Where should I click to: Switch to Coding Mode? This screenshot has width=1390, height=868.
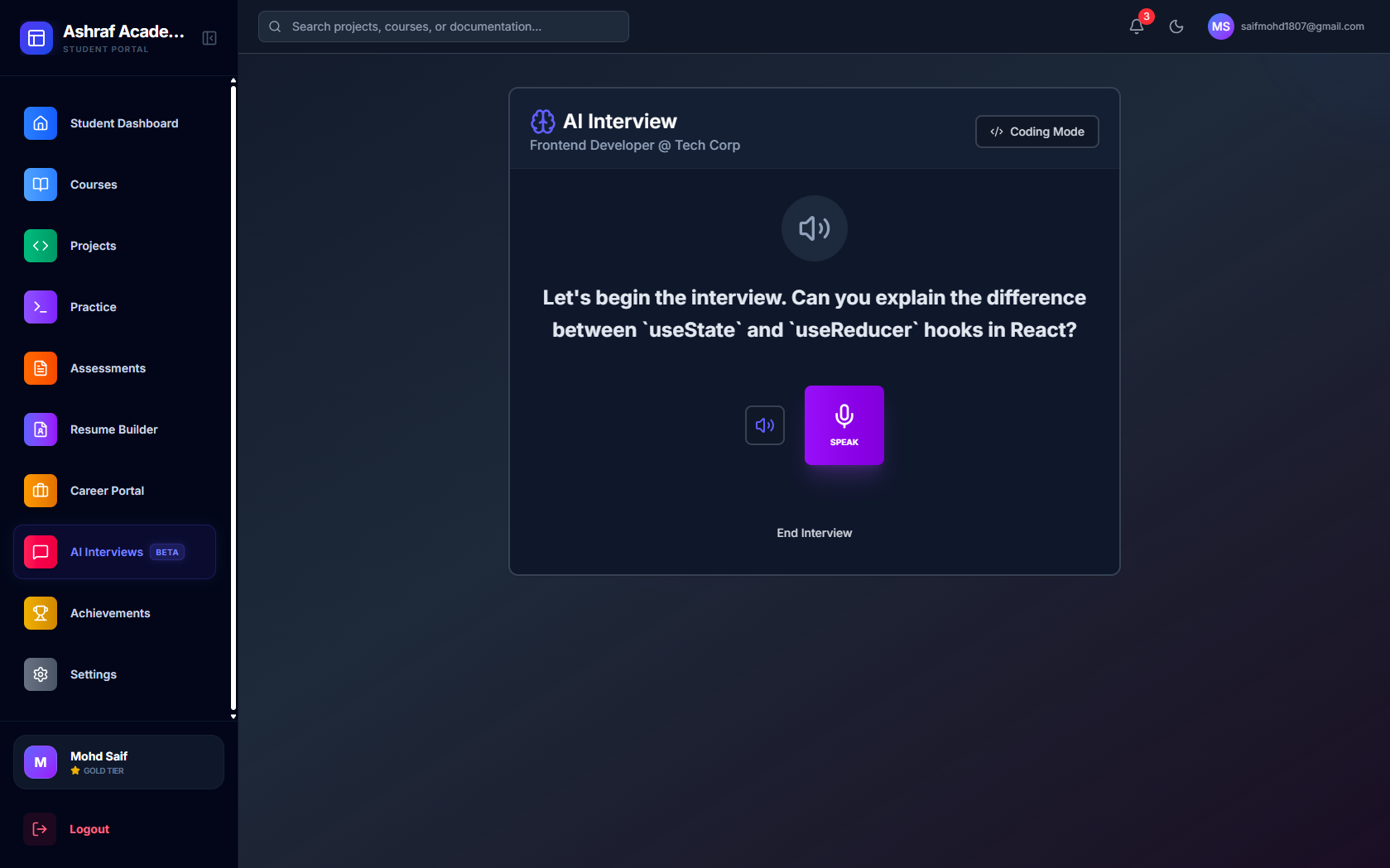tap(1037, 132)
